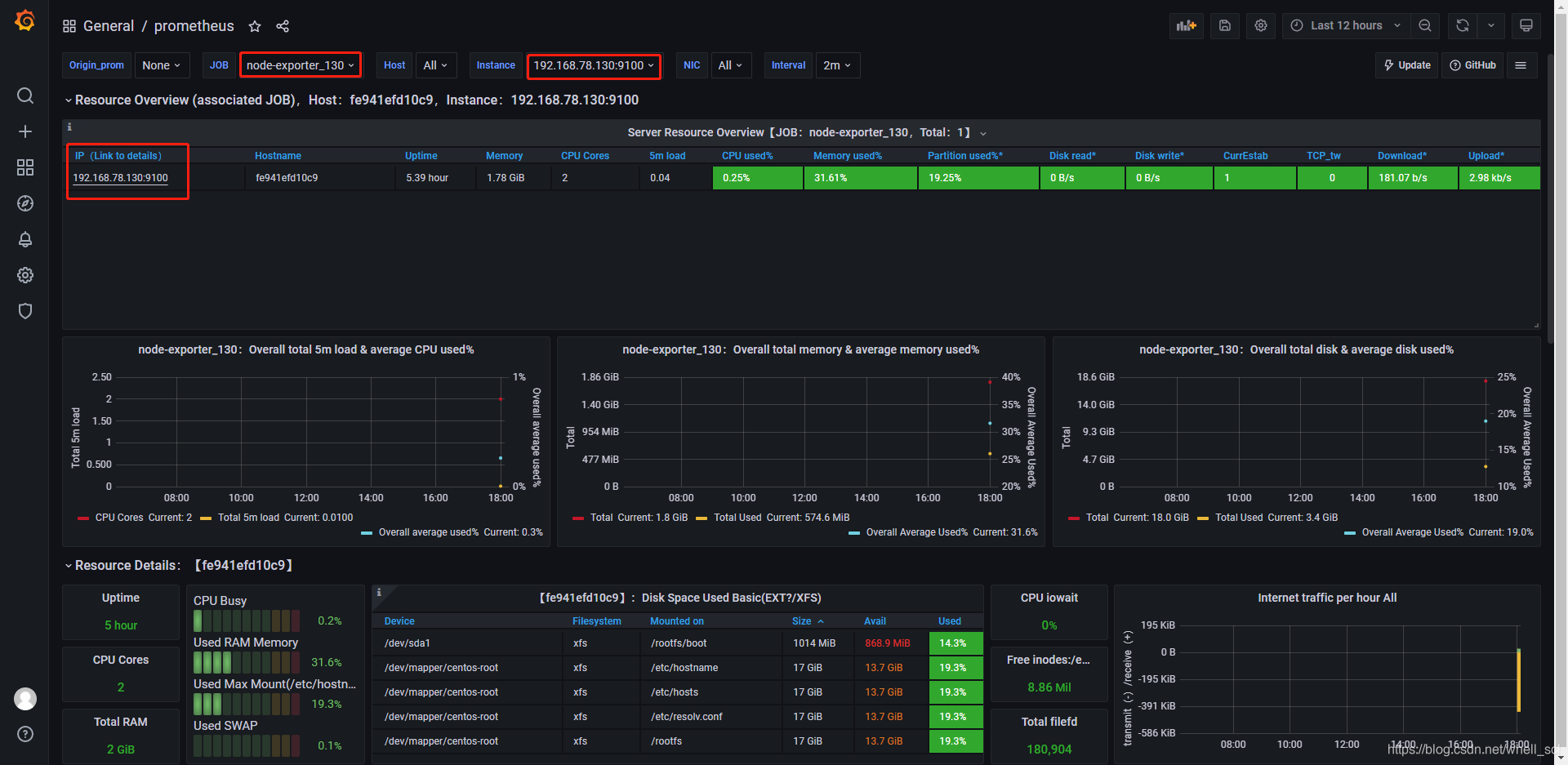Open the Host All dropdown

pos(435,65)
